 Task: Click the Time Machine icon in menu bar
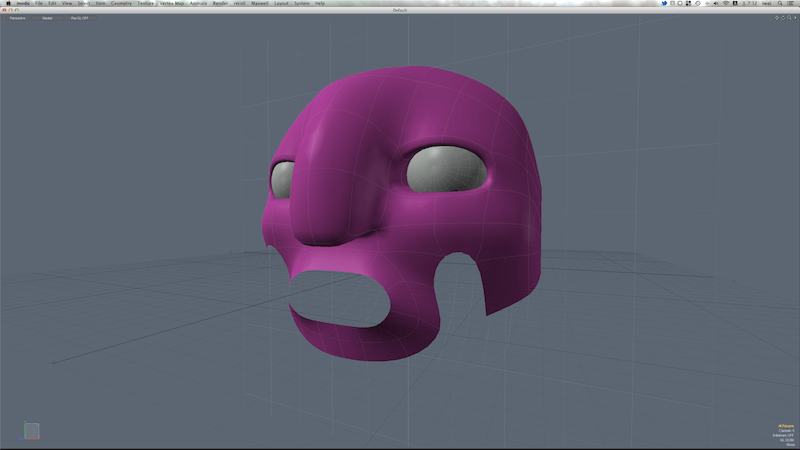pos(697,3)
